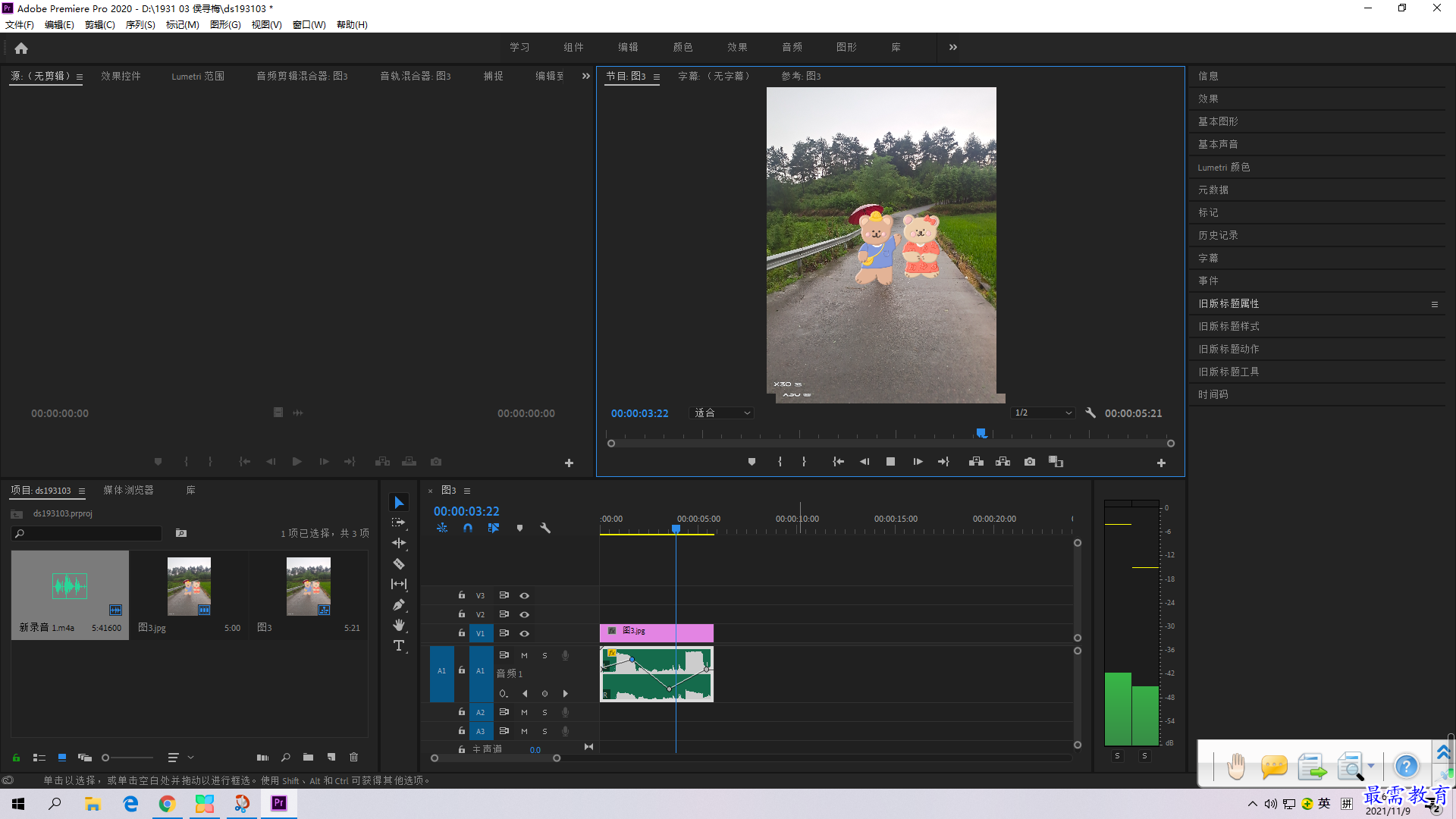Toggle nest insert sequence option in timeline
Image resolution: width=1456 pixels, height=819 pixels.
point(442,528)
